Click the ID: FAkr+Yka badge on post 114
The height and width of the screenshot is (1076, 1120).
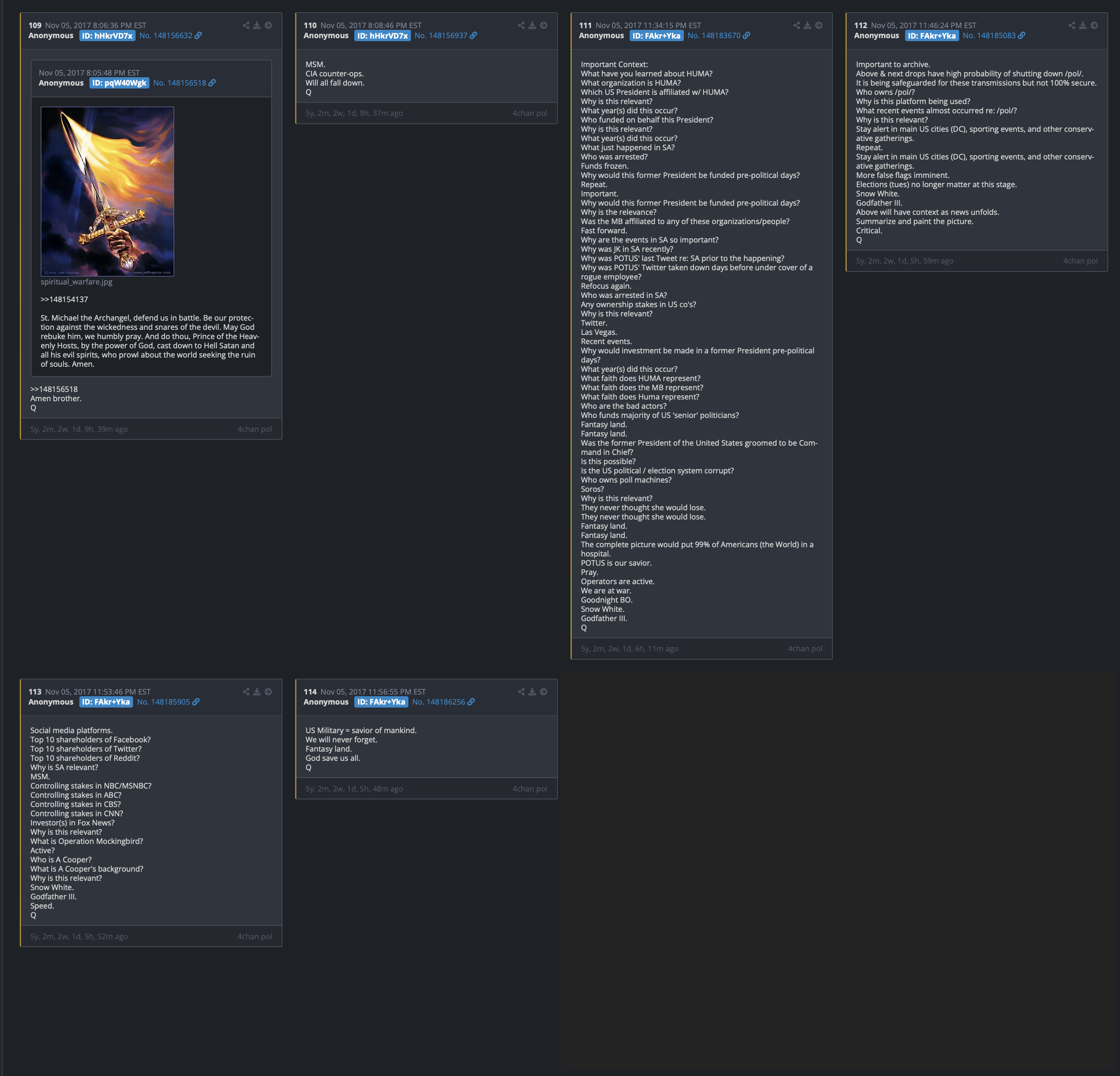(x=381, y=702)
